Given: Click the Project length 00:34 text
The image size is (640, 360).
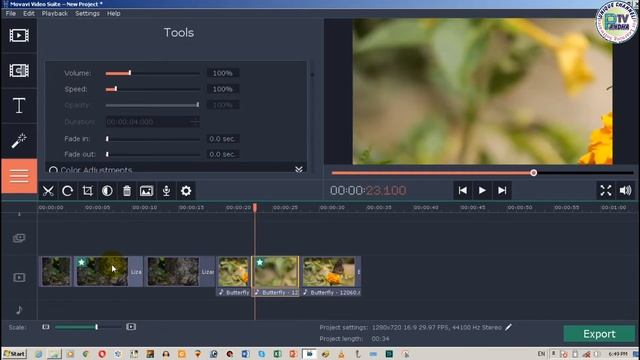Looking at the screenshot, I should 354,339.
